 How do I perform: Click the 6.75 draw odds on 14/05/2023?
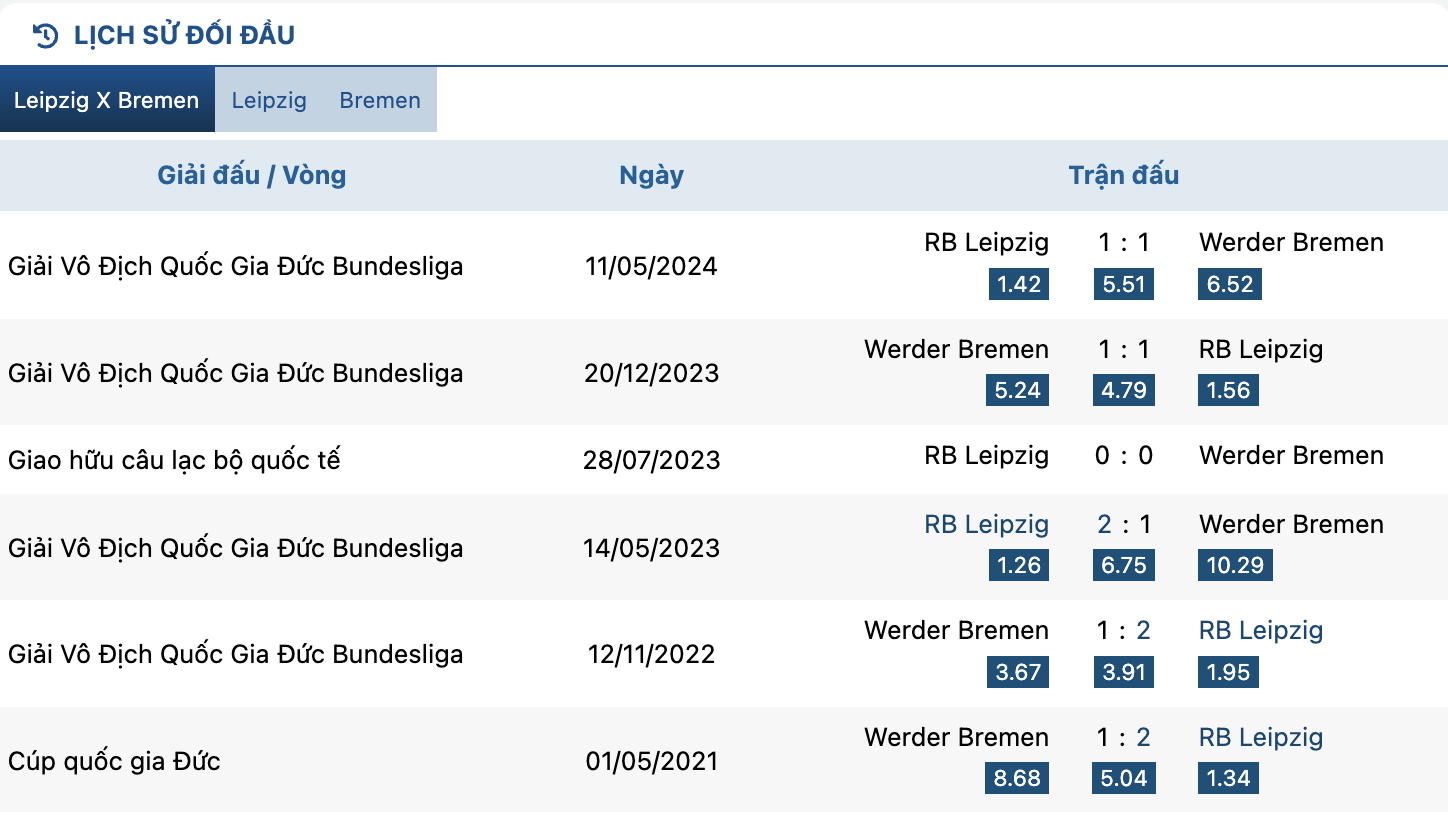pos(1123,565)
